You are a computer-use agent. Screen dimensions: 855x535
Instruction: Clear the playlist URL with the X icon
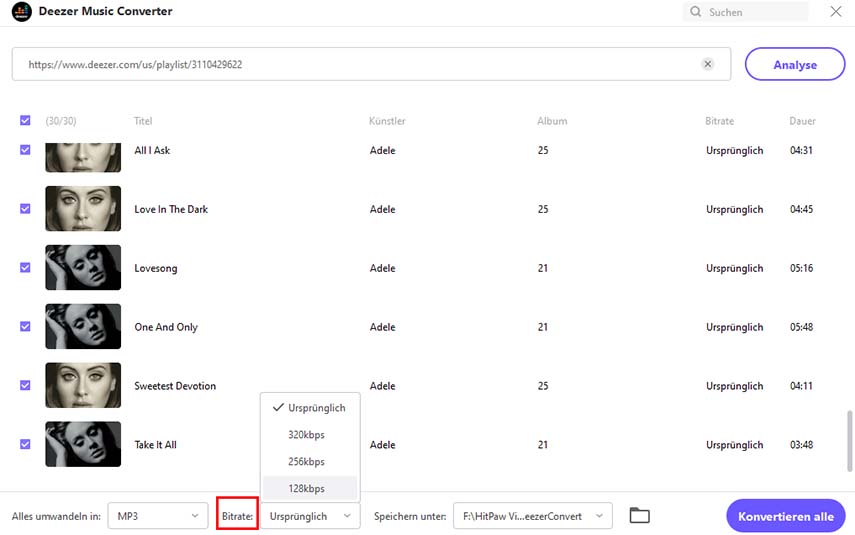[x=707, y=64]
